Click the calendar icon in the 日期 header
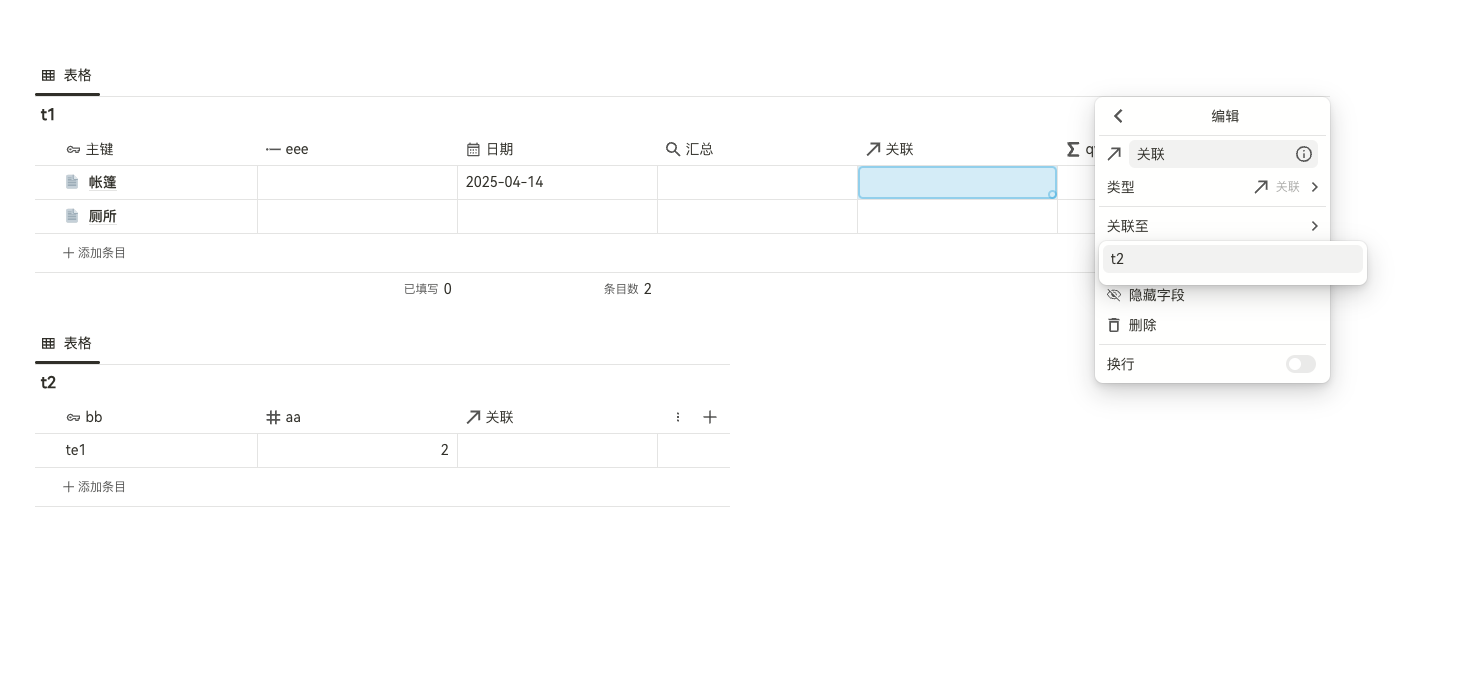The width and height of the screenshot is (1480, 679). (473, 149)
